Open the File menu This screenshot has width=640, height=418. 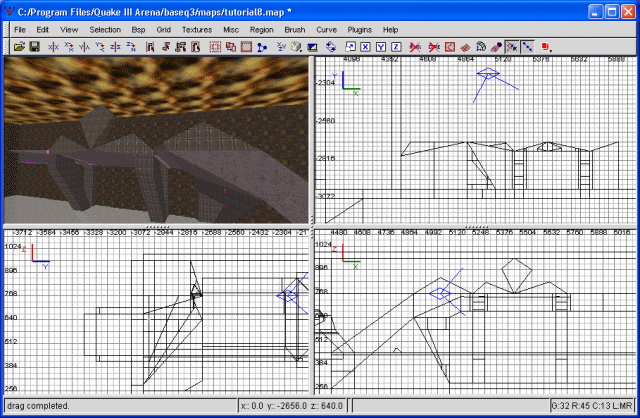coord(20,30)
